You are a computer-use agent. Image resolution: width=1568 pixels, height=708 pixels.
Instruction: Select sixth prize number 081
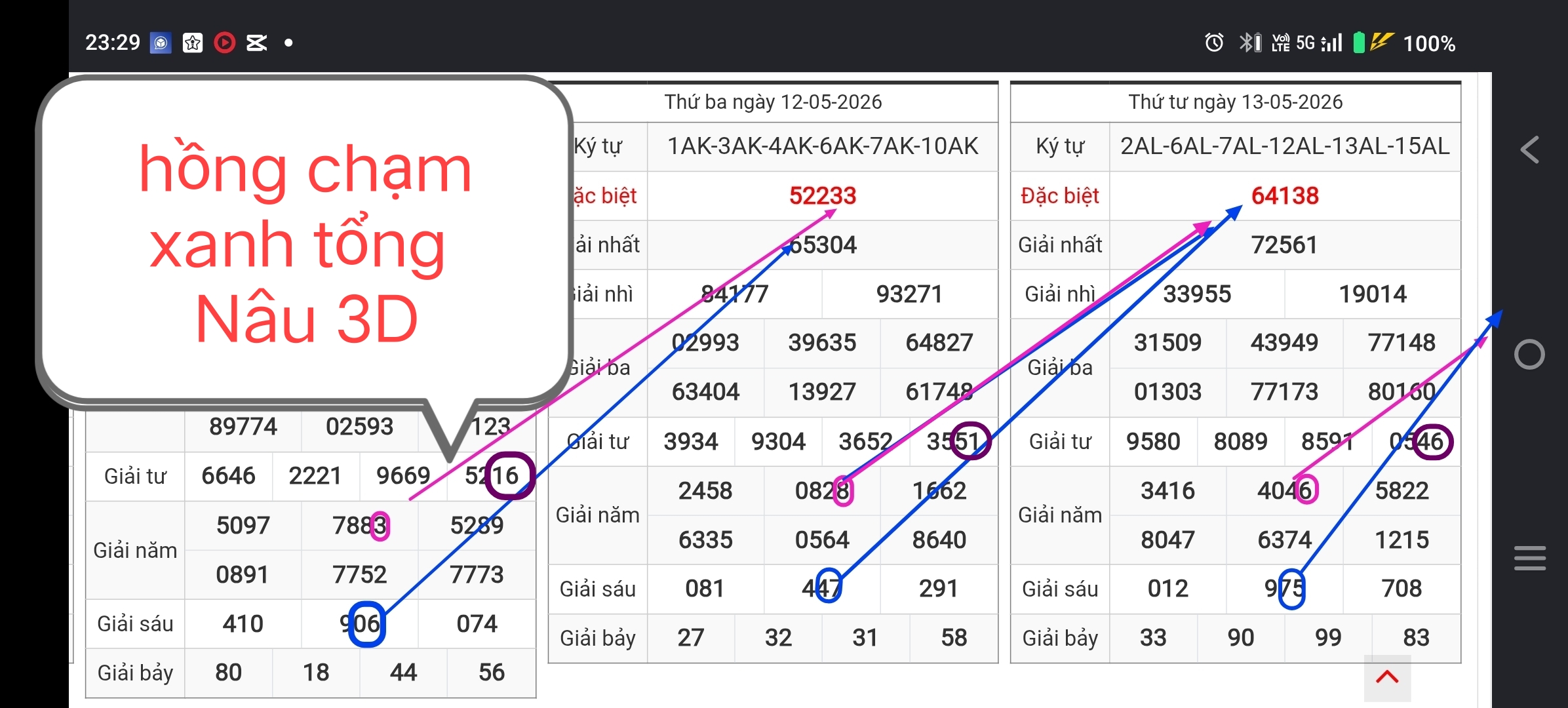(x=705, y=588)
